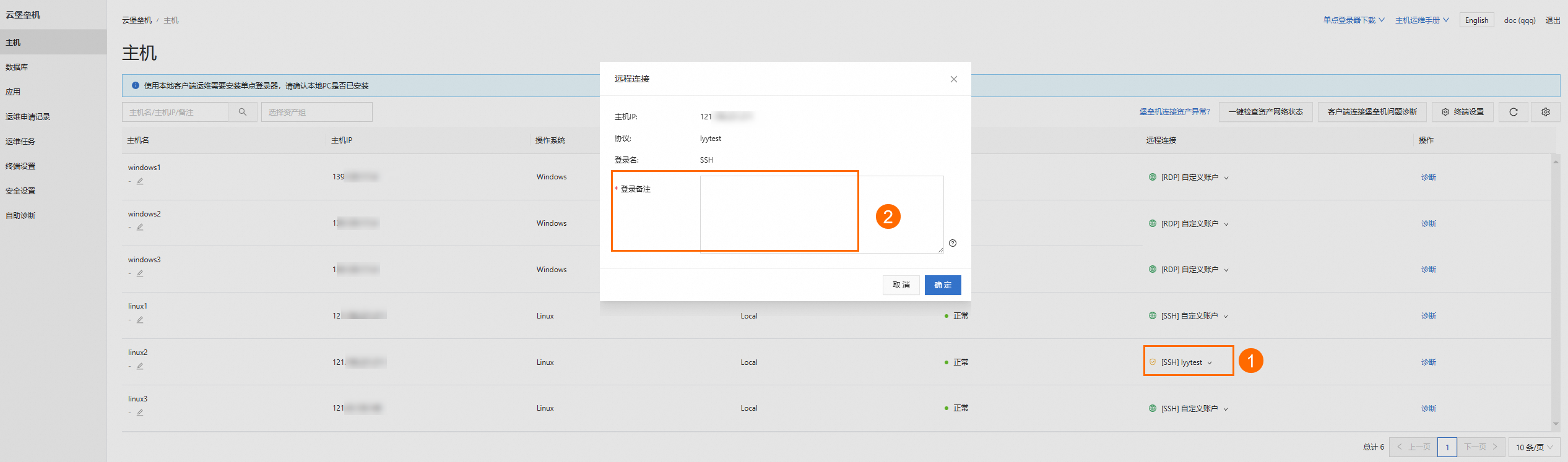Click the table scrollbar up arrow

click(x=1556, y=161)
